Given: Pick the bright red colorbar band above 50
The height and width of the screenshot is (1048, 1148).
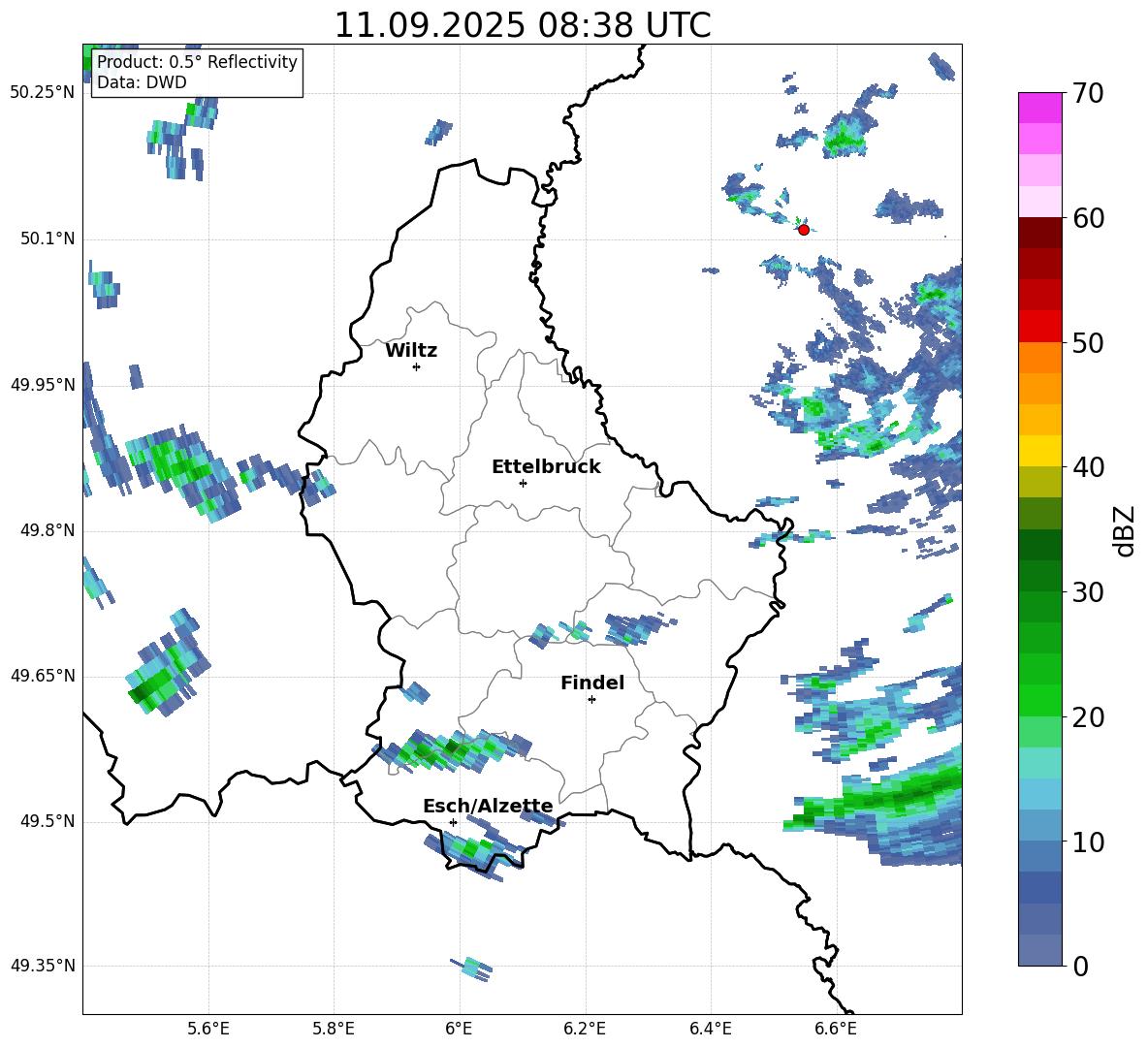Looking at the screenshot, I should 1039,327.
